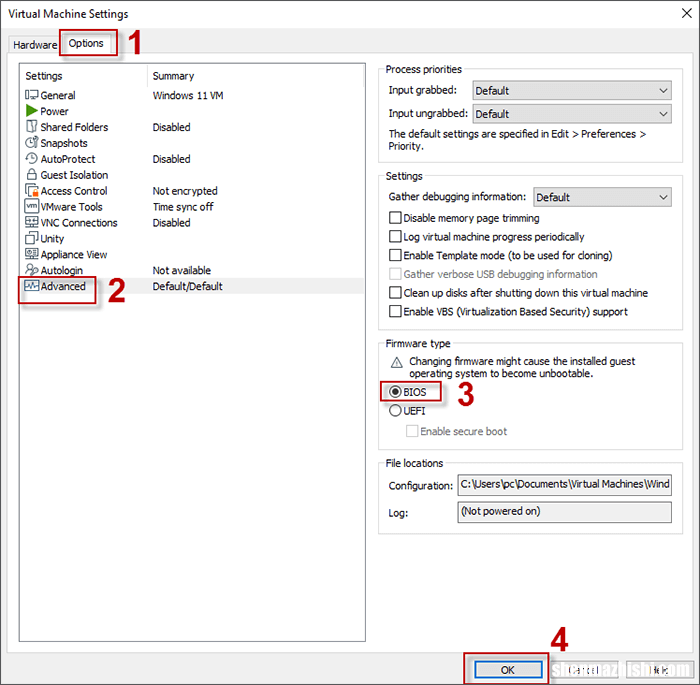Open the Input grabbed priority dropdown
The width and height of the screenshot is (700, 685).
click(572, 91)
